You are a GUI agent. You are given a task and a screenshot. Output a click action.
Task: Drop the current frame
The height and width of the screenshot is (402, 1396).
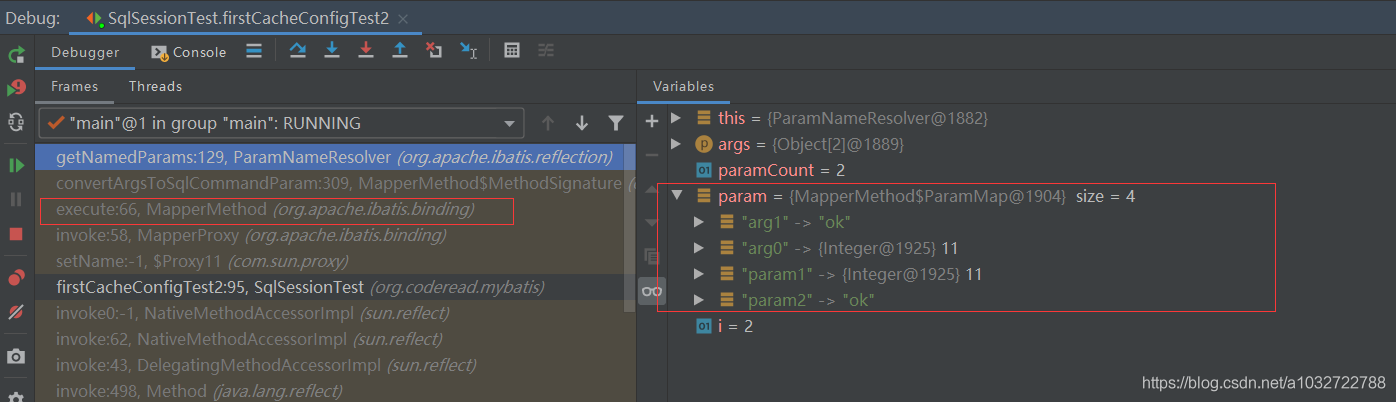tap(434, 51)
